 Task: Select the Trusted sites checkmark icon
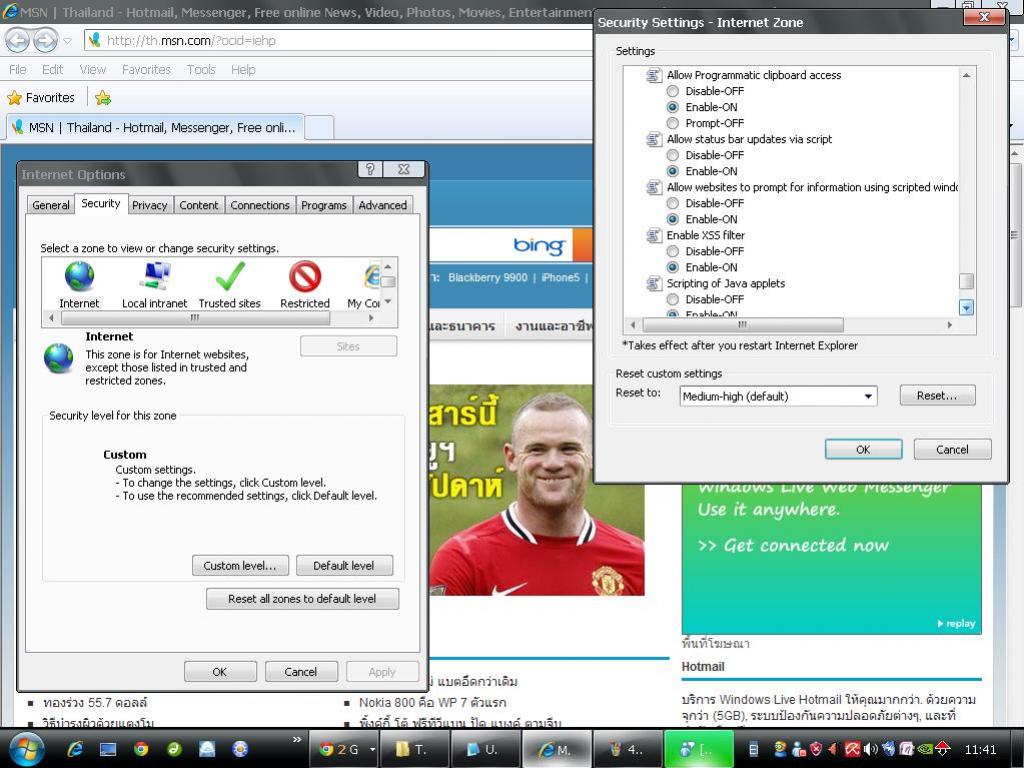click(230, 277)
